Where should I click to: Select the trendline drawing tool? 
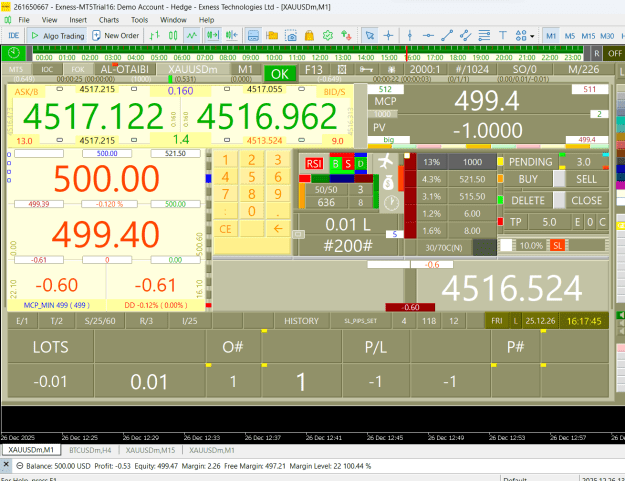click(447, 35)
